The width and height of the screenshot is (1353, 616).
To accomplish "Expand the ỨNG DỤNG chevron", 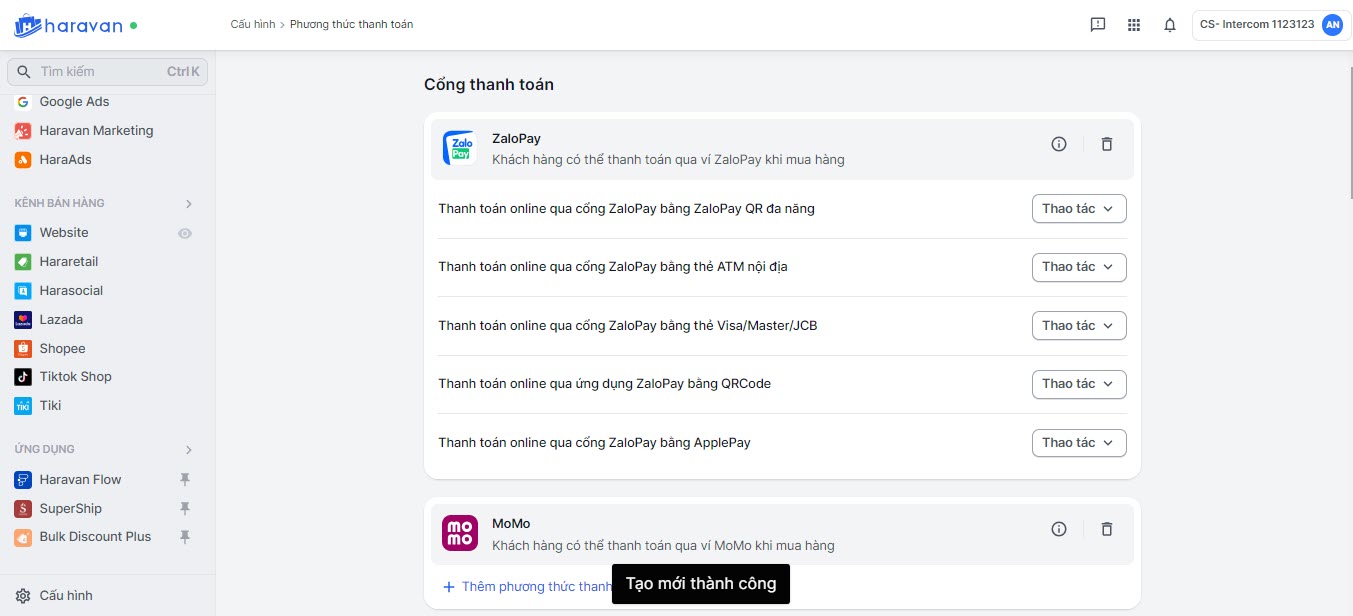I will tap(189, 450).
